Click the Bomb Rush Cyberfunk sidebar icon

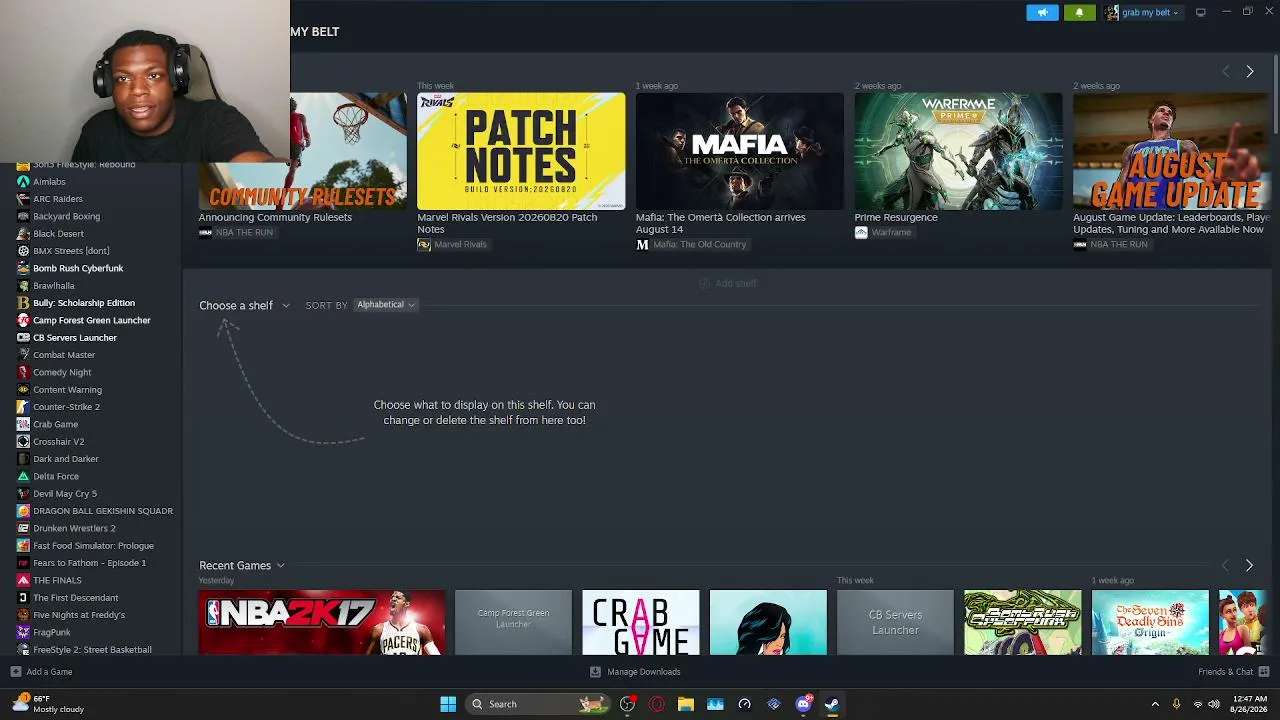coord(23,268)
